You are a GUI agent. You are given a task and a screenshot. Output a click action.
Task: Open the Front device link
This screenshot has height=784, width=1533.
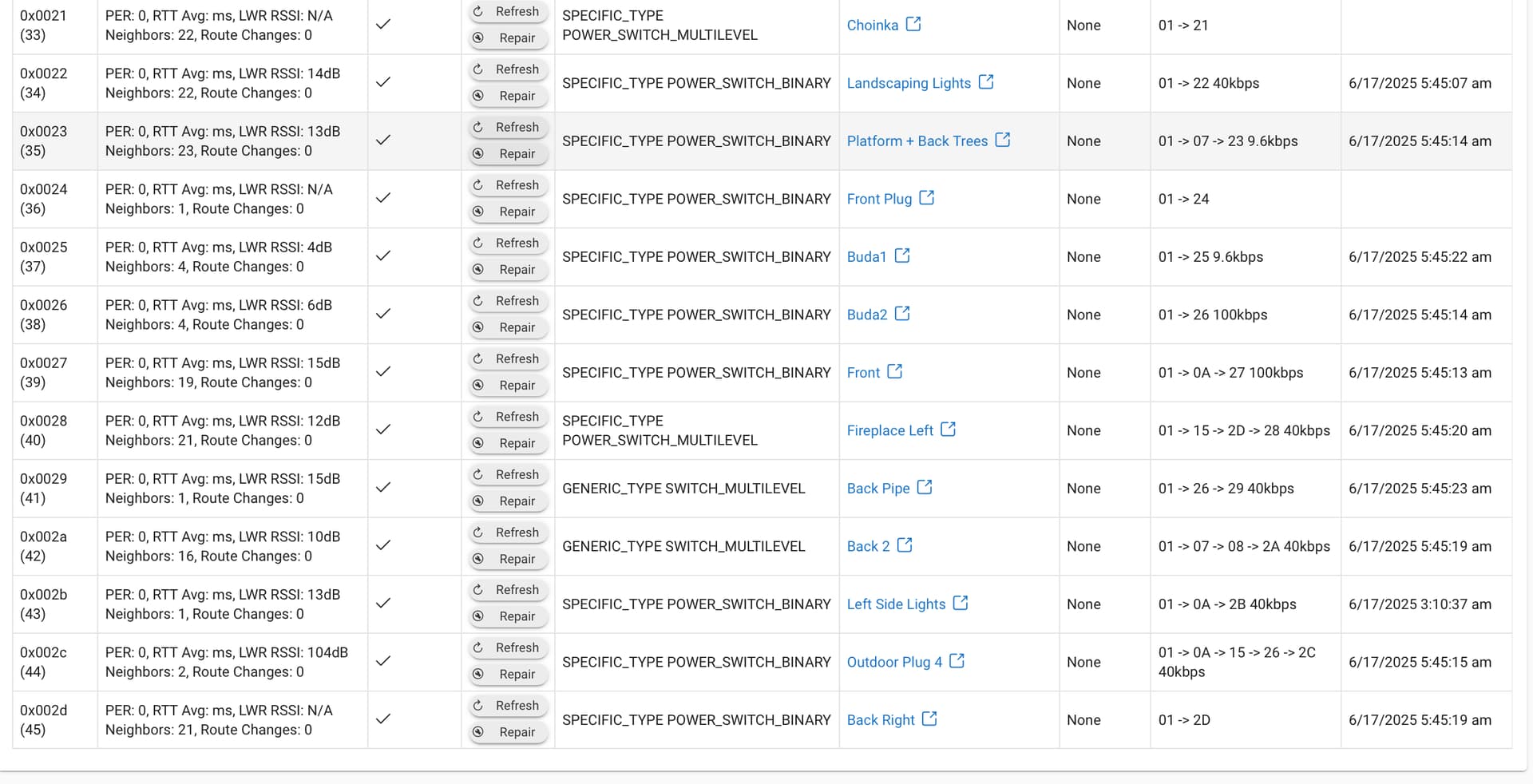pyautogui.click(x=863, y=373)
